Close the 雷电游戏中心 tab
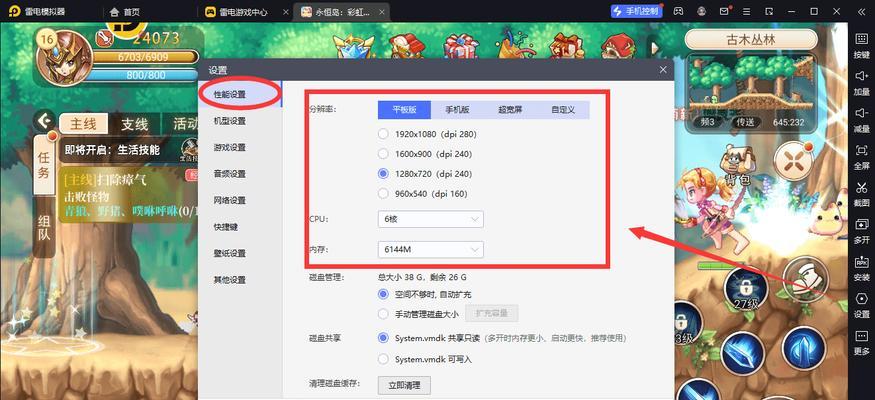The image size is (875, 400). [x=285, y=12]
